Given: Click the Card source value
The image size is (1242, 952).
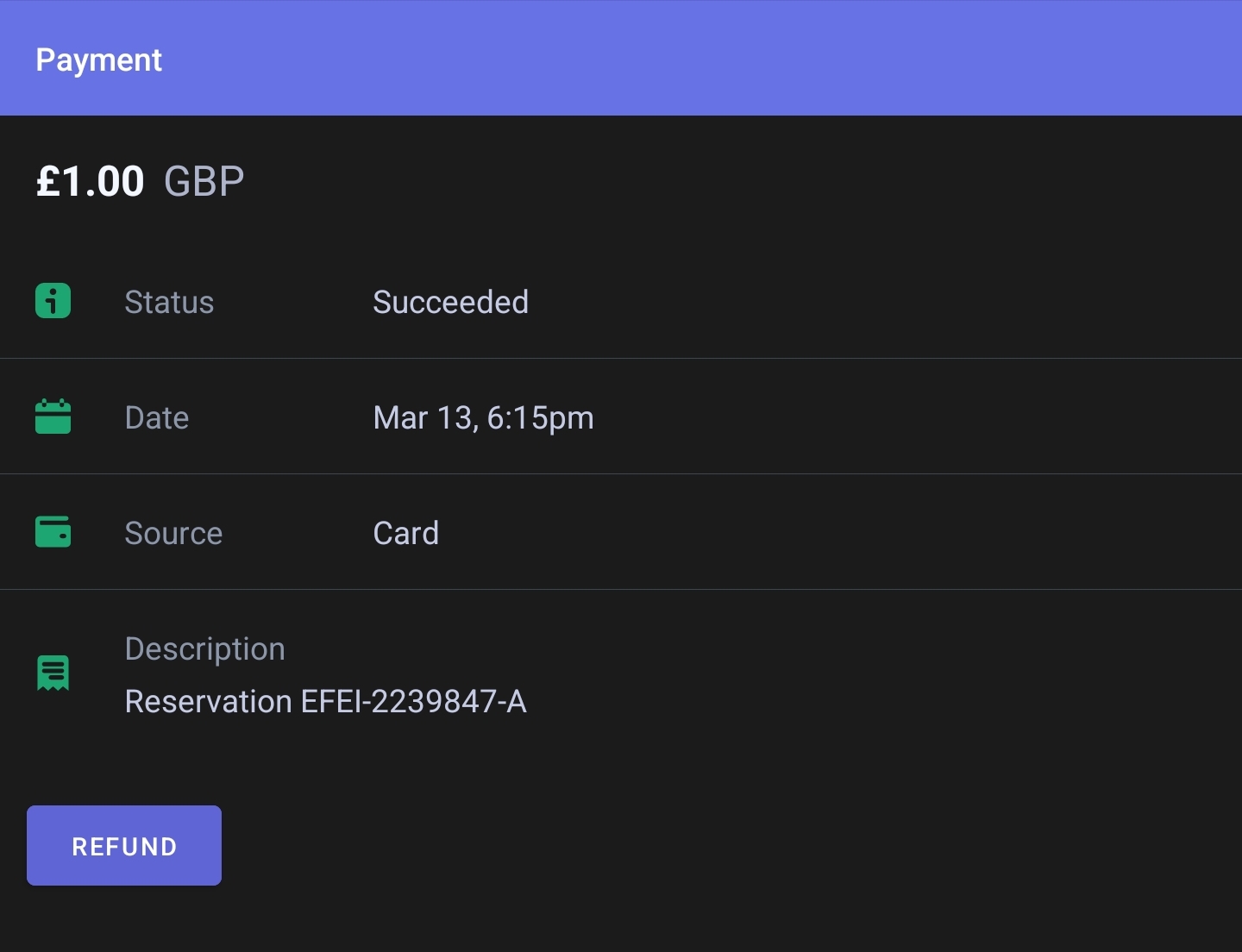Looking at the screenshot, I should pyautogui.click(x=405, y=534).
